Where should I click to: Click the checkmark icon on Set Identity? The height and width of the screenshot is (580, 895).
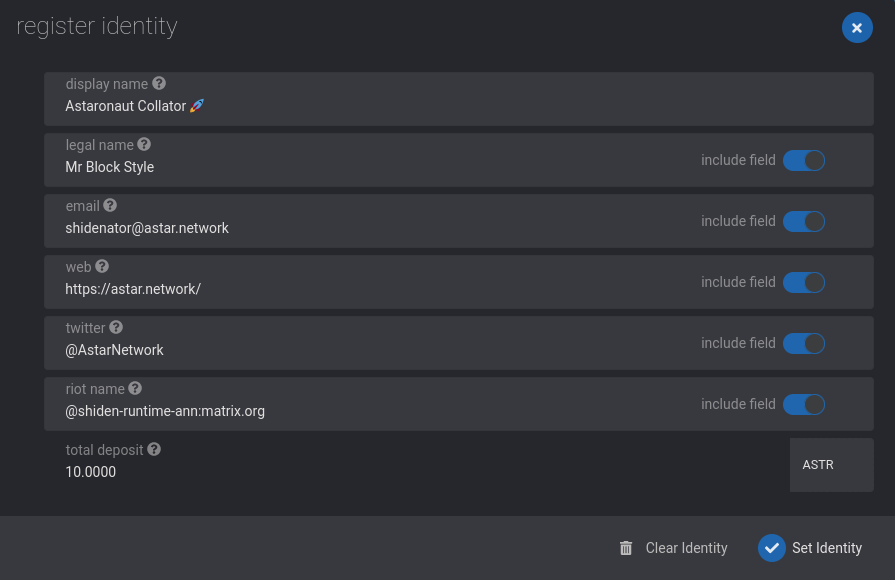coord(772,548)
